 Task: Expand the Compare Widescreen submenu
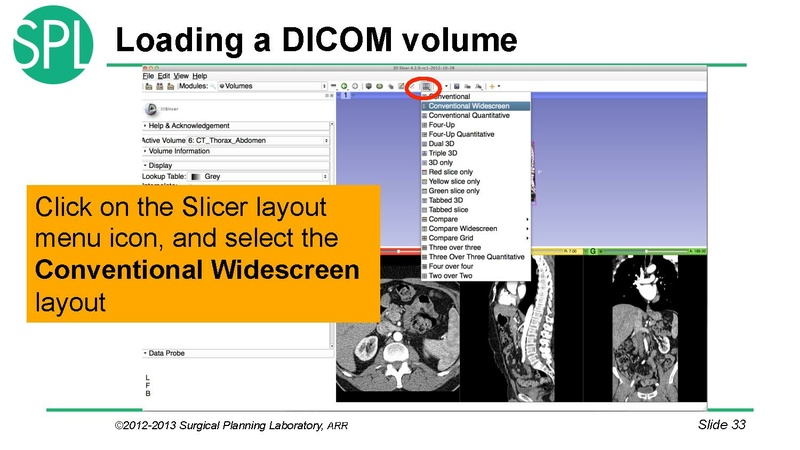coord(476,229)
